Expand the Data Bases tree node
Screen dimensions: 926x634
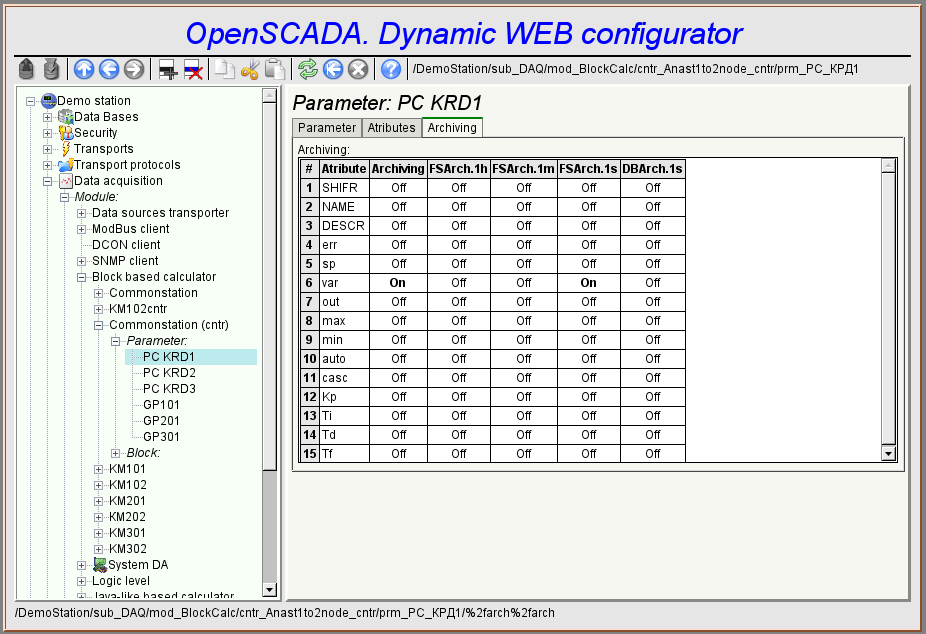pos(48,117)
